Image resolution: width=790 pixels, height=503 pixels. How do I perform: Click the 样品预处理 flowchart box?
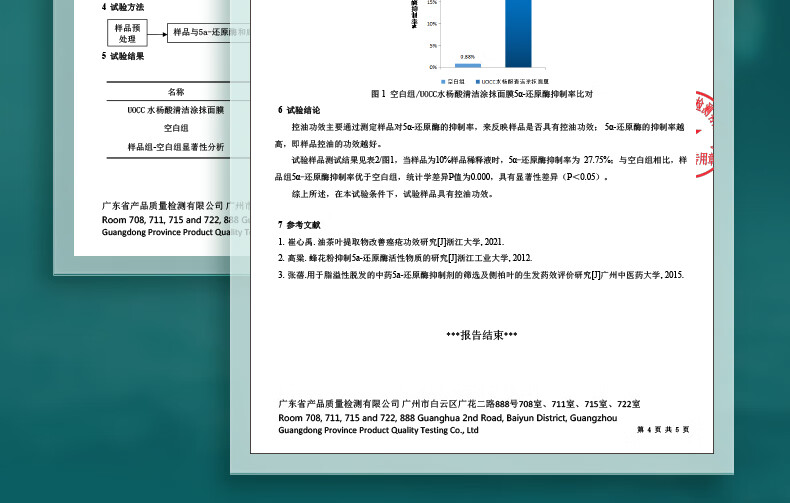coord(127,32)
